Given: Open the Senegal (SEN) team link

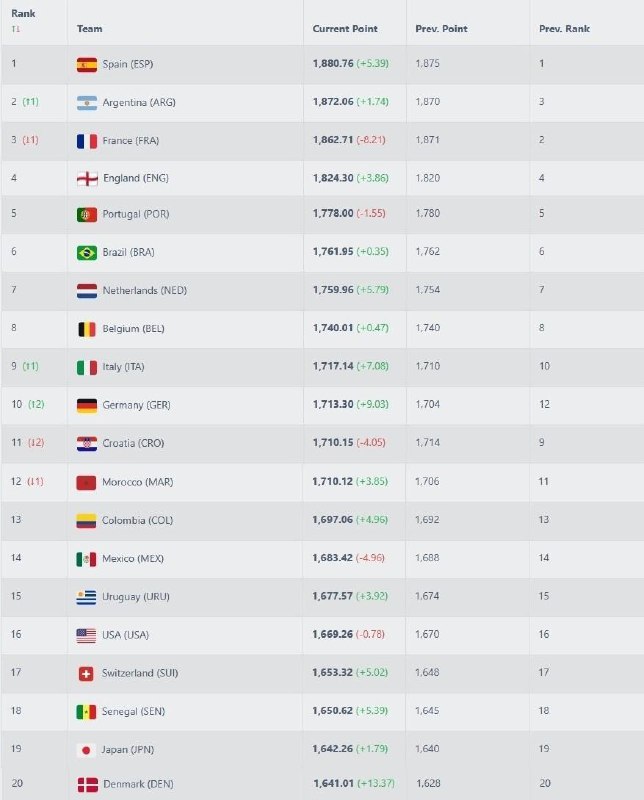Looking at the screenshot, I should [135, 711].
